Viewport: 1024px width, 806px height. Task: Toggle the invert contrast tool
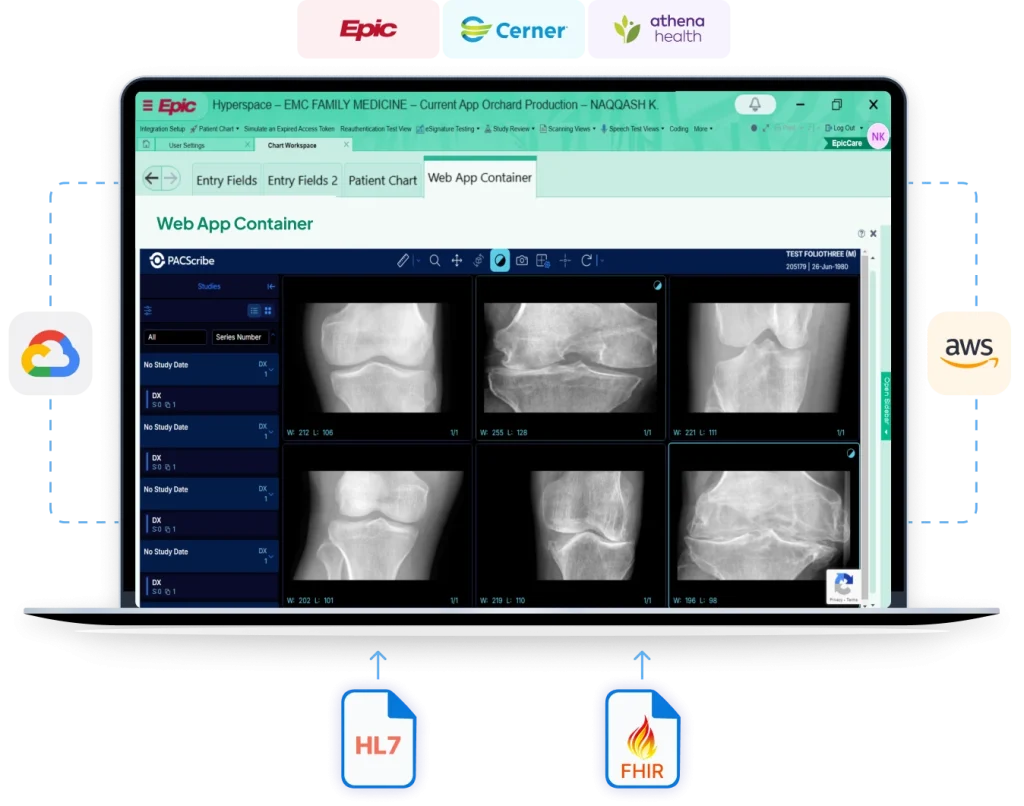click(500, 261)
